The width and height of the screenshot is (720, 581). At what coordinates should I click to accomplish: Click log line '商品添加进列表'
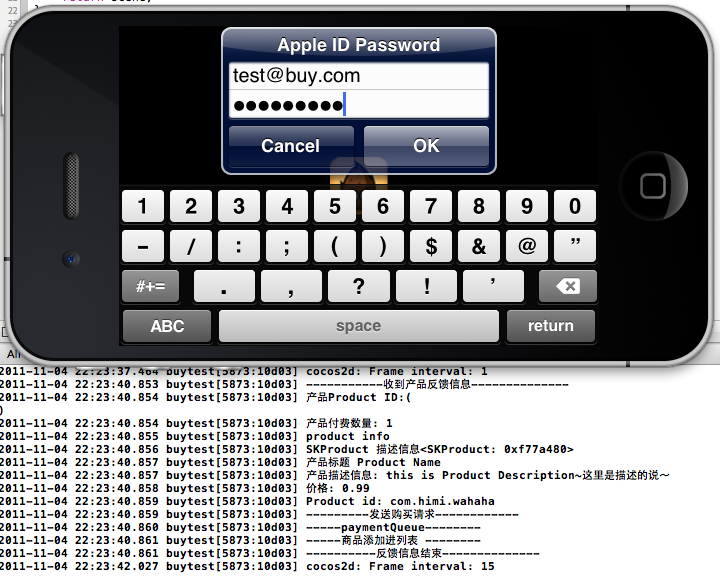(380, 540)
